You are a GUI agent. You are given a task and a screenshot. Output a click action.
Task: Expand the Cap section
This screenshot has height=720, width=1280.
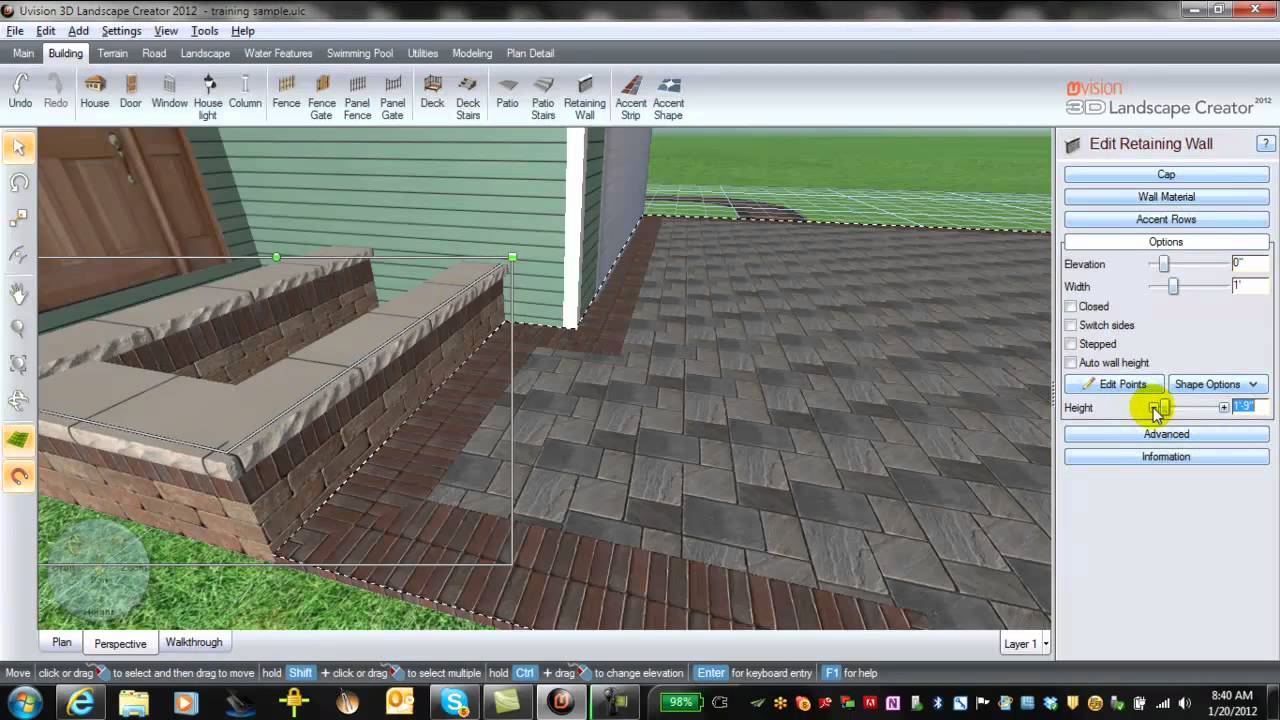pos(1166,174)
